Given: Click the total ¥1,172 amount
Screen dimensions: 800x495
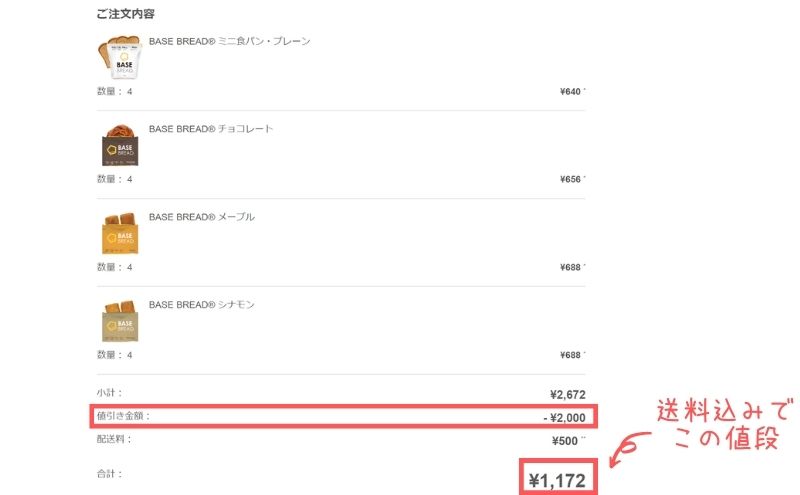Looking at the screenshot, I should [x=557, y=481].
